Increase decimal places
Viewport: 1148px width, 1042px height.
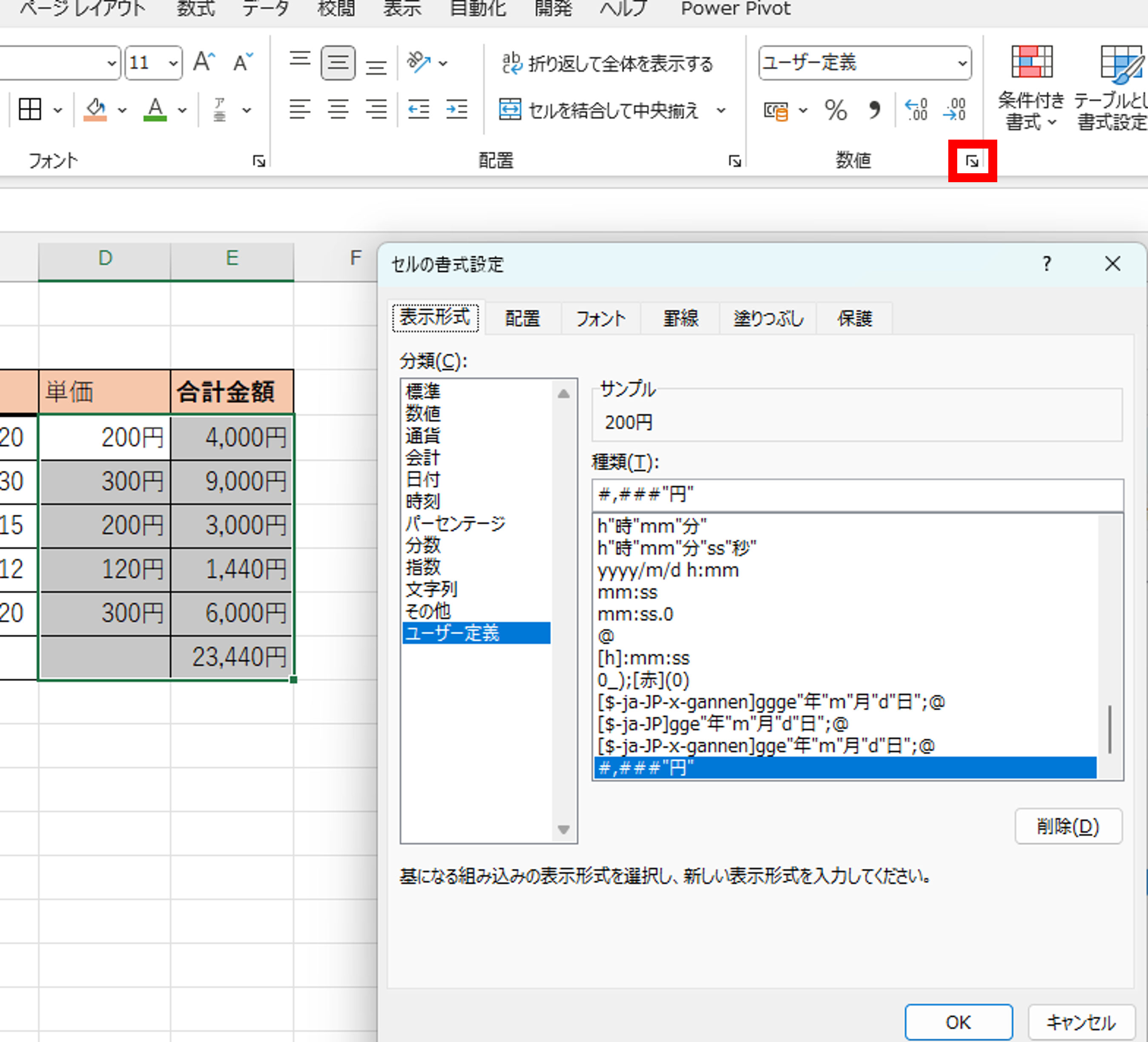pos(916,110)
